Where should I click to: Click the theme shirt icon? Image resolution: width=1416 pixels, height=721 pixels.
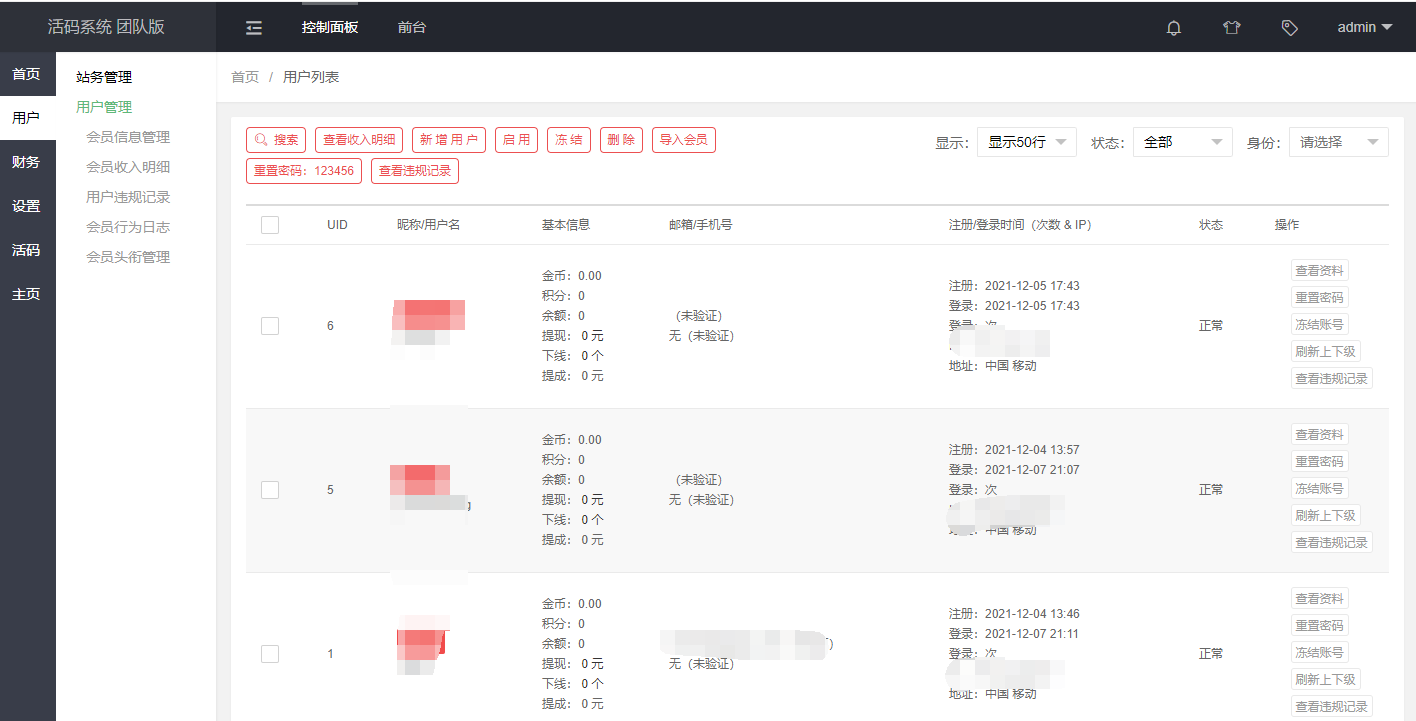click(1231, 28)
